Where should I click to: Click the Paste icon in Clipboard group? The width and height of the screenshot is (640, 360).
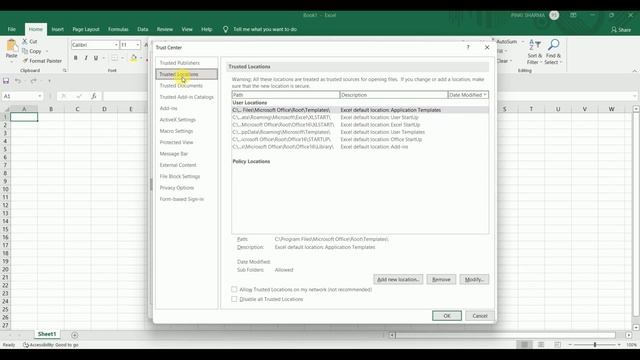pyautogui.click(x=11, y=46)
